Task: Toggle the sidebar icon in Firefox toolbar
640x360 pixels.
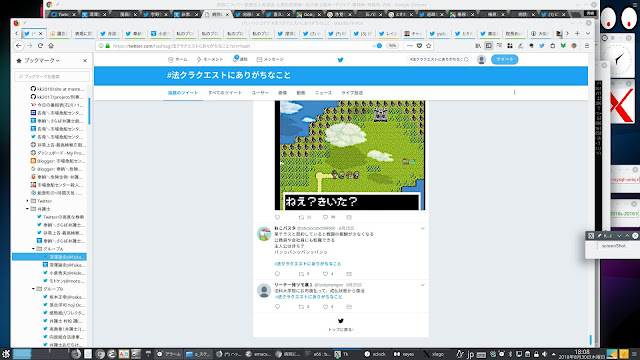Action: click(x=489, y=46)
